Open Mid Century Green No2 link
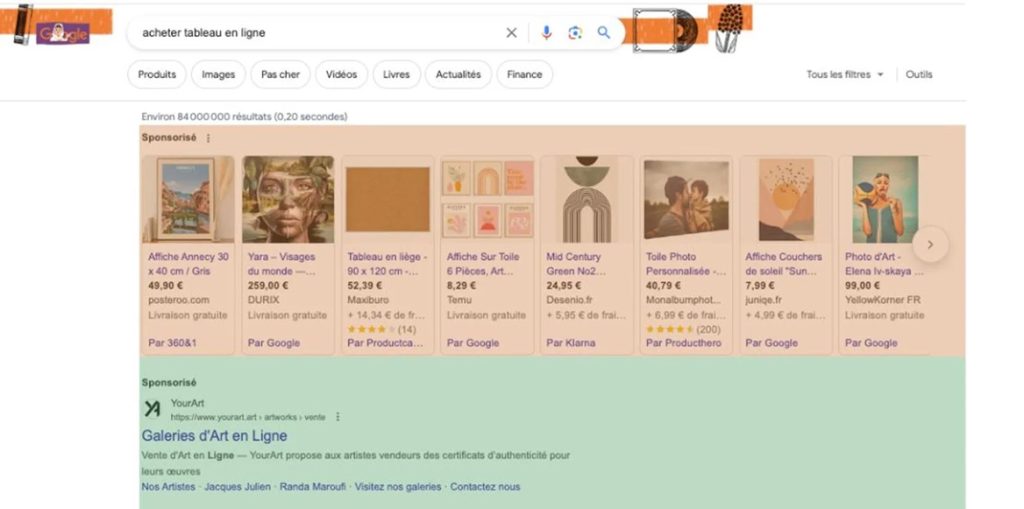Viewport: 1024px width, 509px height. [576, 264]
